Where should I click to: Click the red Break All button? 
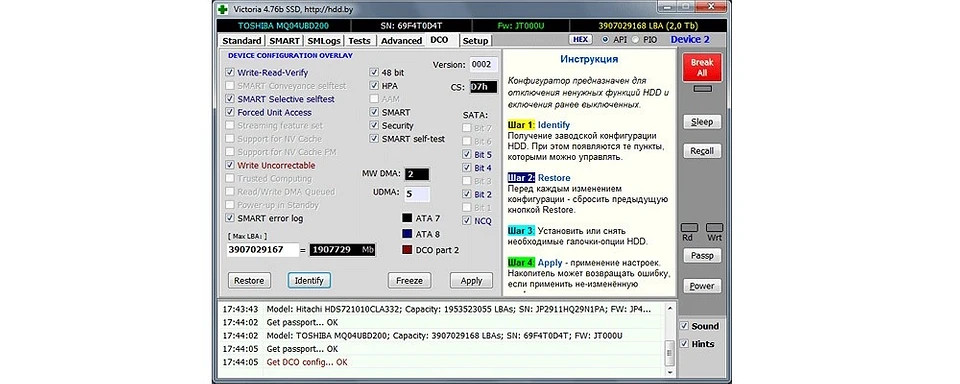(702, 67)
